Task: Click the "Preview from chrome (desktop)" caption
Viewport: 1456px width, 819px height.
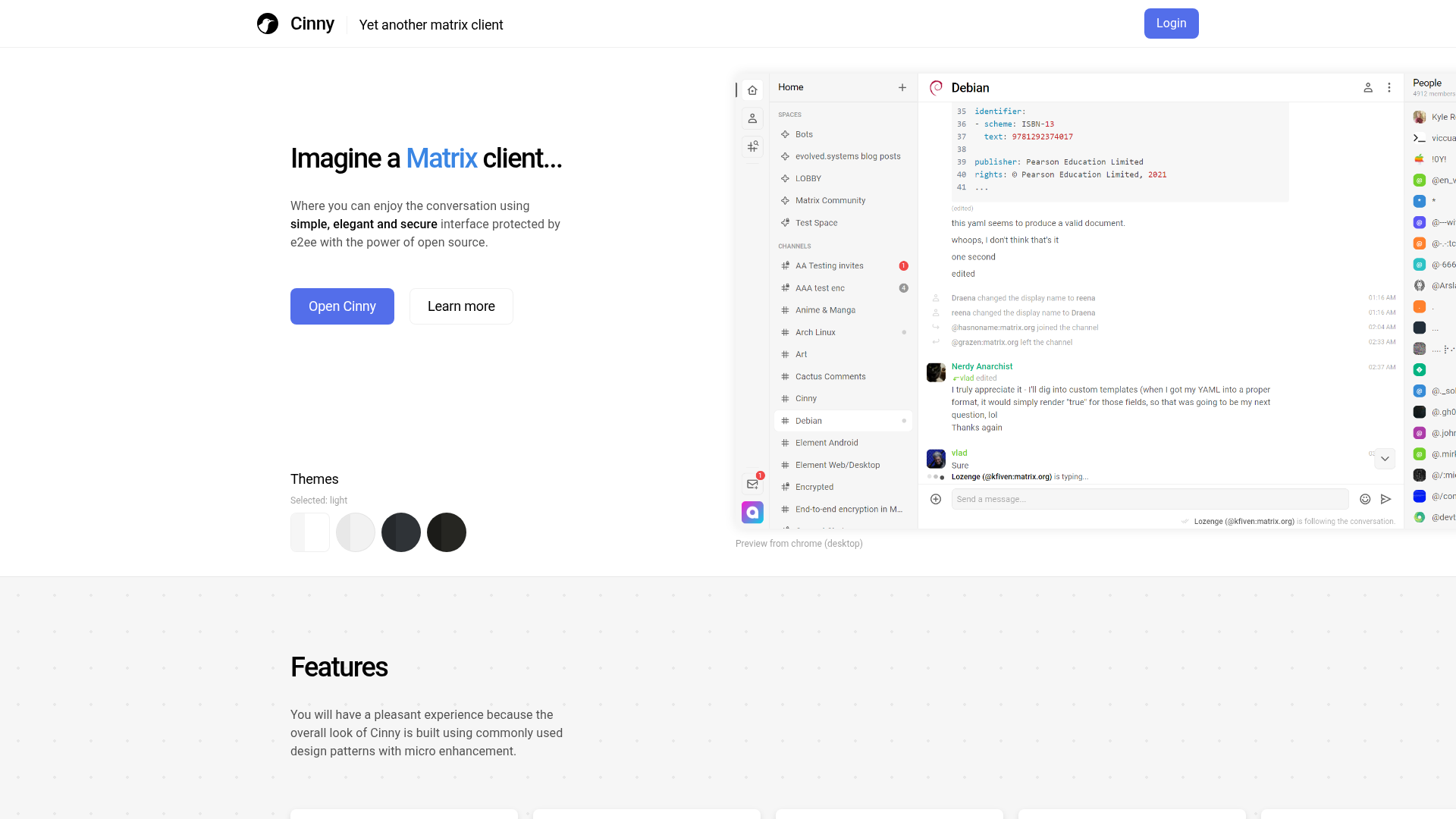Action: coord(799,544)
